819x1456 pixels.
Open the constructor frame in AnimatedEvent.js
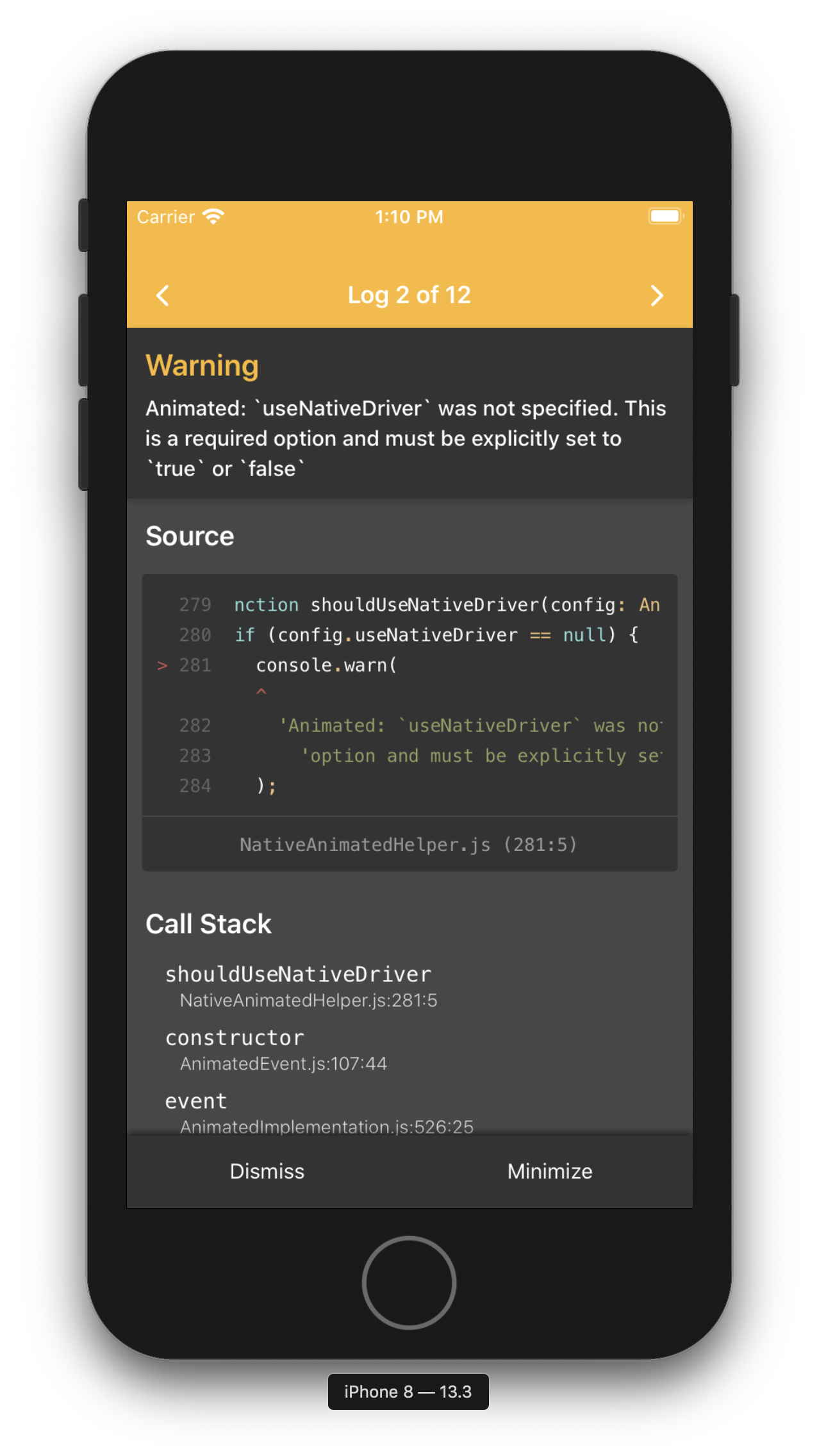tap(235, 1037)
